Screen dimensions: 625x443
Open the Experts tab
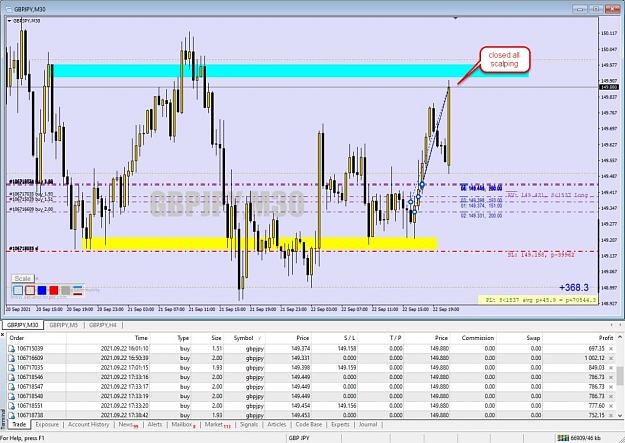(x=340, y=425)
